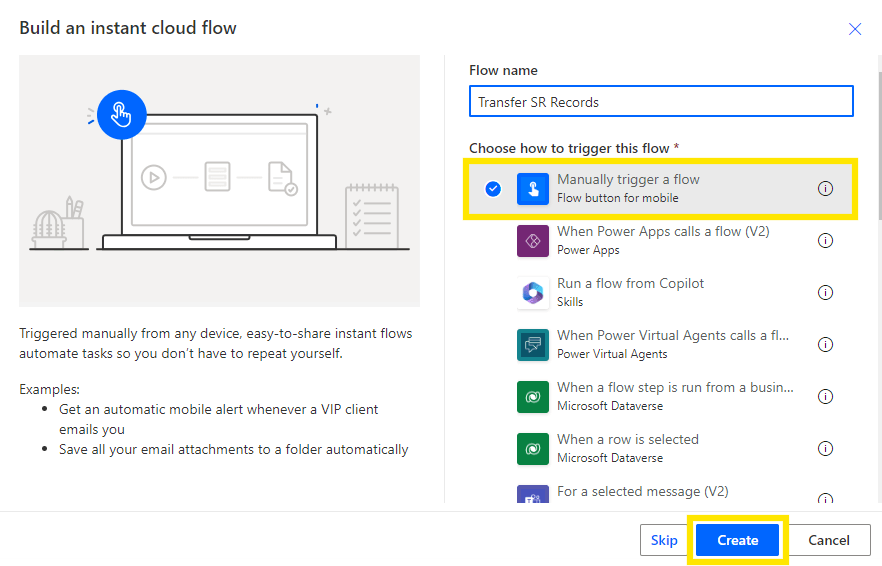View info for Run a flow from Copilot
This screenshot has width=882, height=566.
[x=825, y=292]
